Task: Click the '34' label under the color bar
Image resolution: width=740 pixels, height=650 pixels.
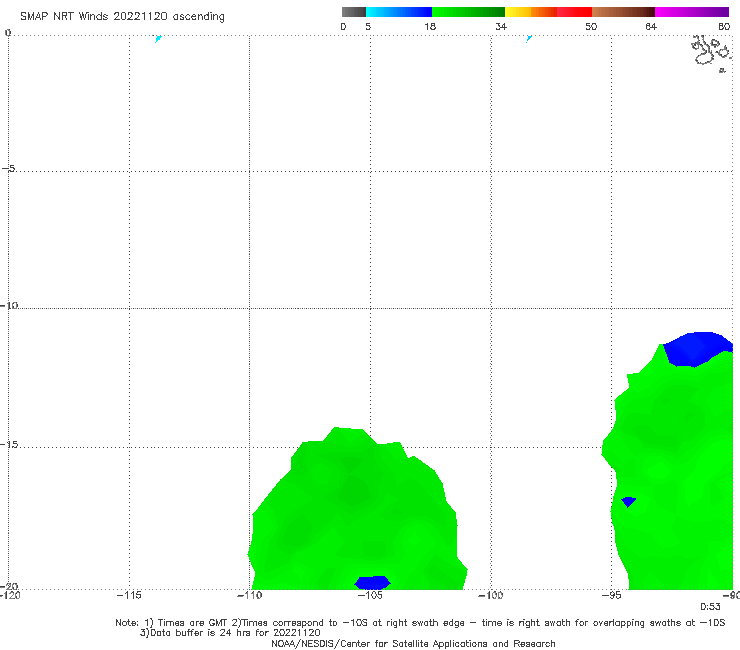Action: 501,26
